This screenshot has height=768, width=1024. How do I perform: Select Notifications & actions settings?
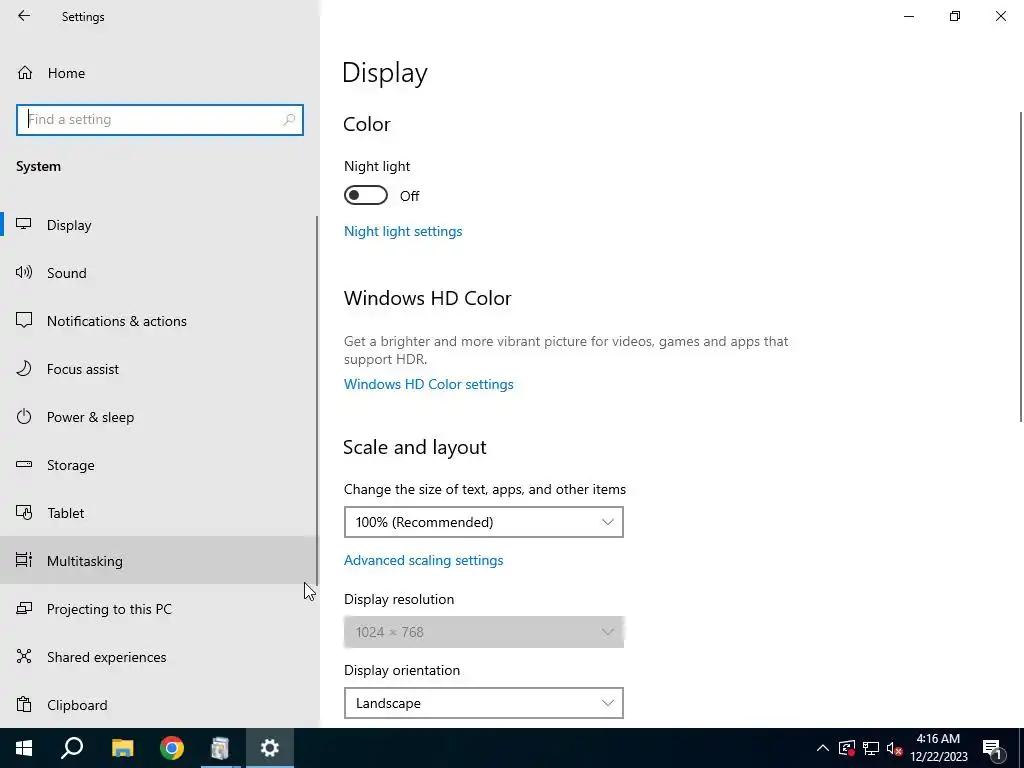(x=159, y=321)
